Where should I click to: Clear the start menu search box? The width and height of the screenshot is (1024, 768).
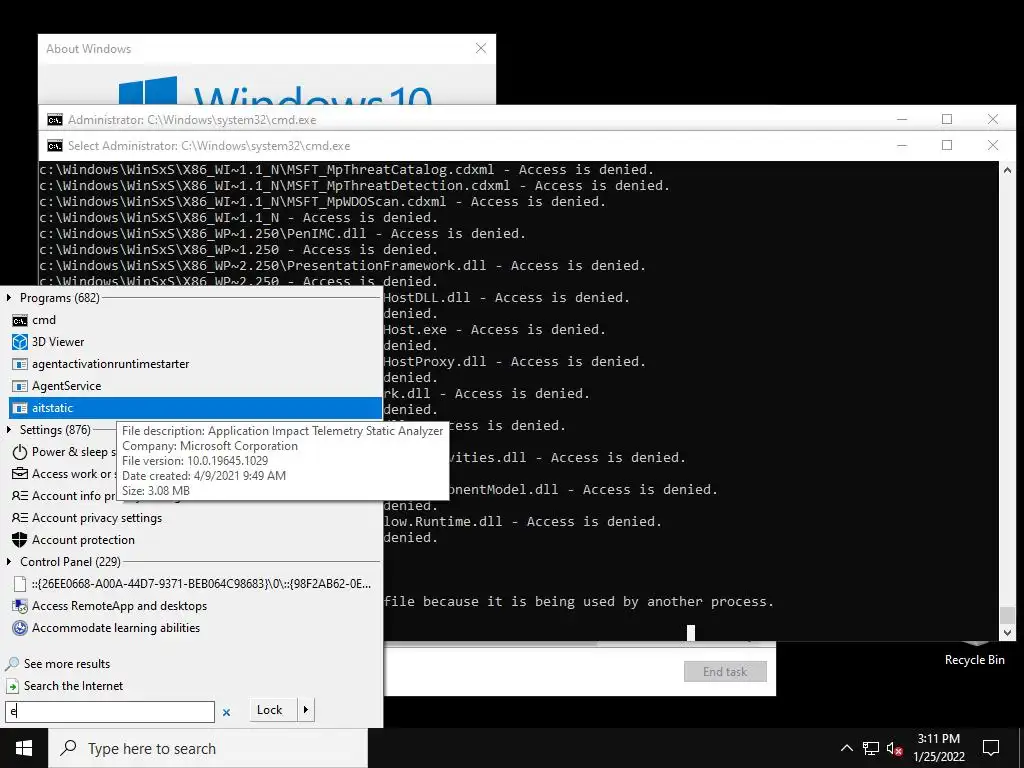227,712
